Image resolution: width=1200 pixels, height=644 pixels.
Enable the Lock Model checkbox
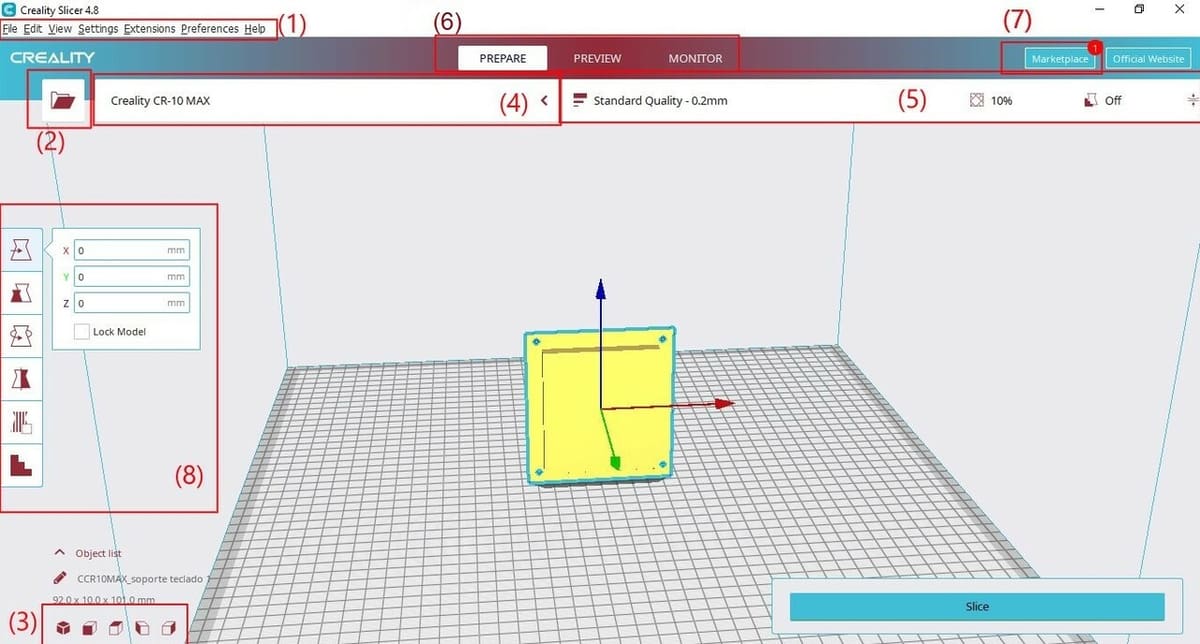82,332
